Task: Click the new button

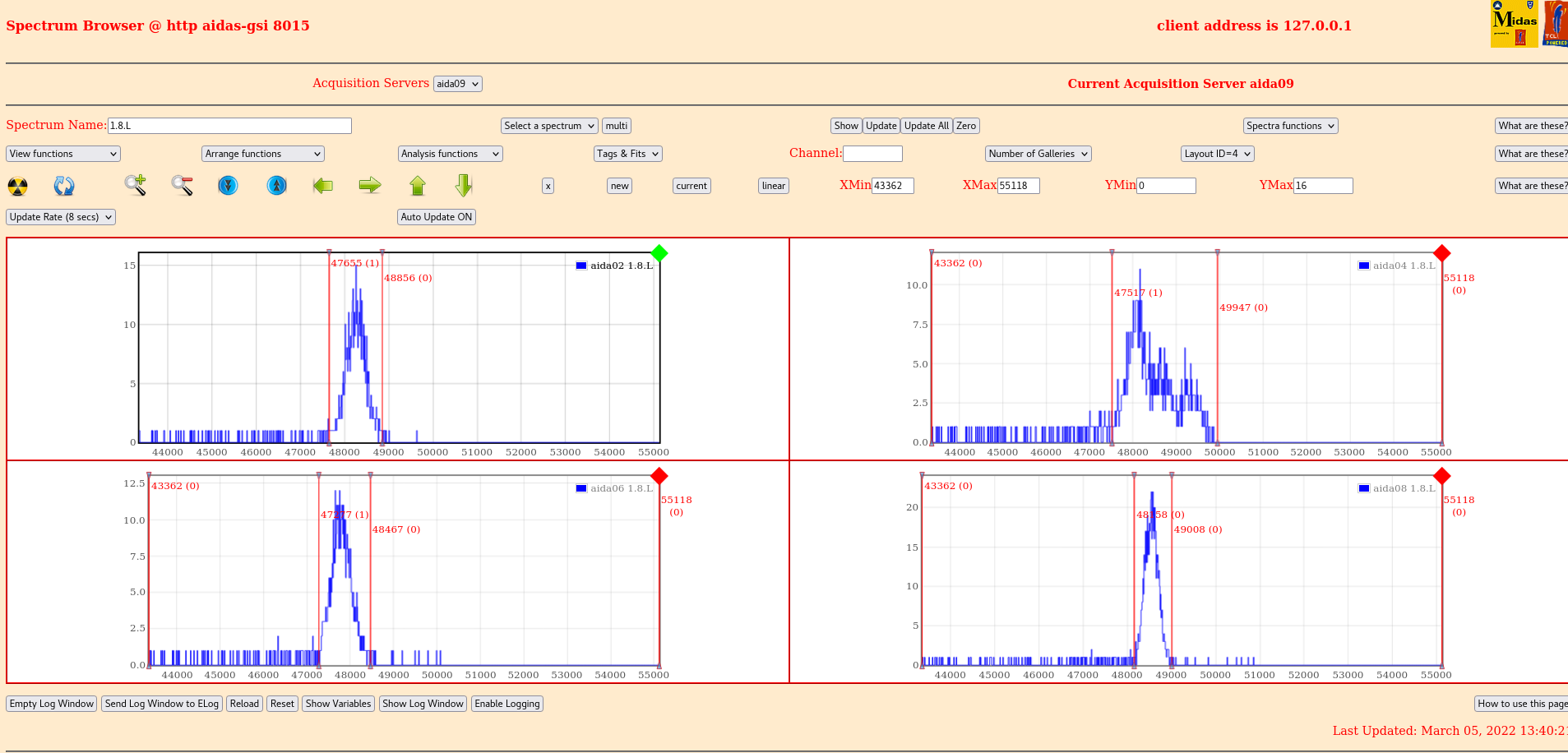Action: click(x=620, y=186)
